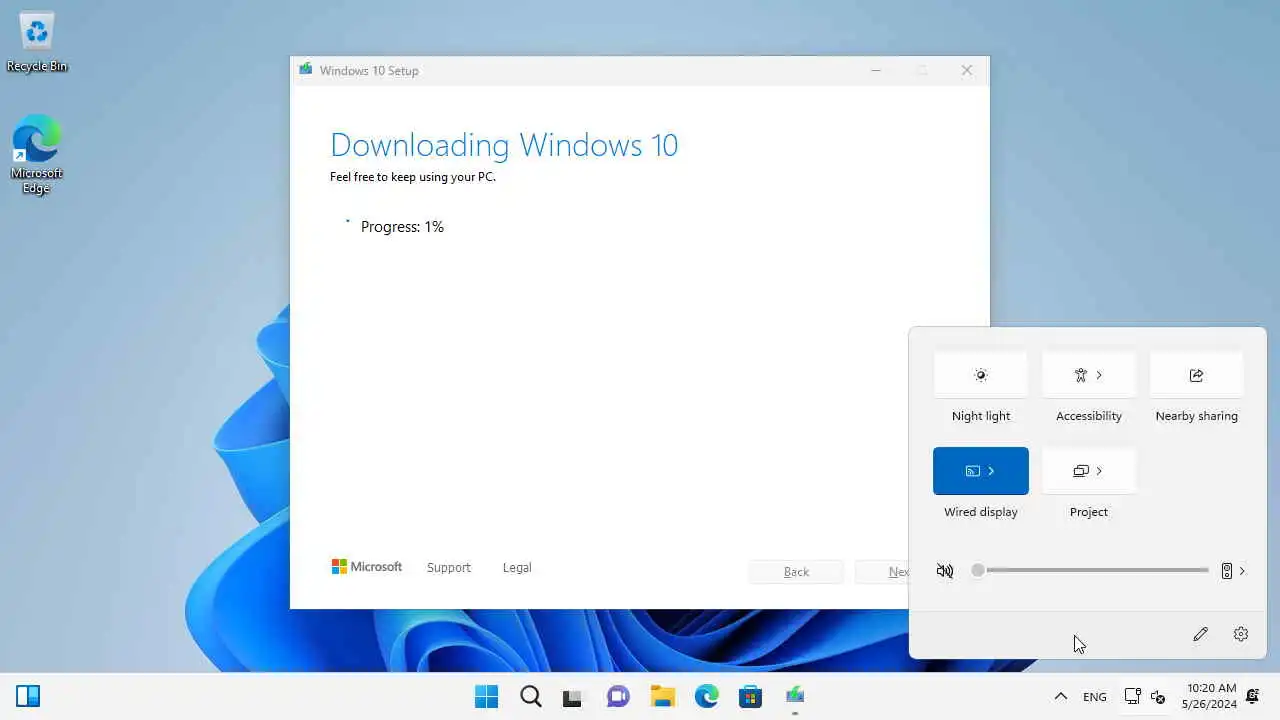1280x720 pixels.
Task: Toggle the Night light quick setting
Action: click(x=980, y=375)
